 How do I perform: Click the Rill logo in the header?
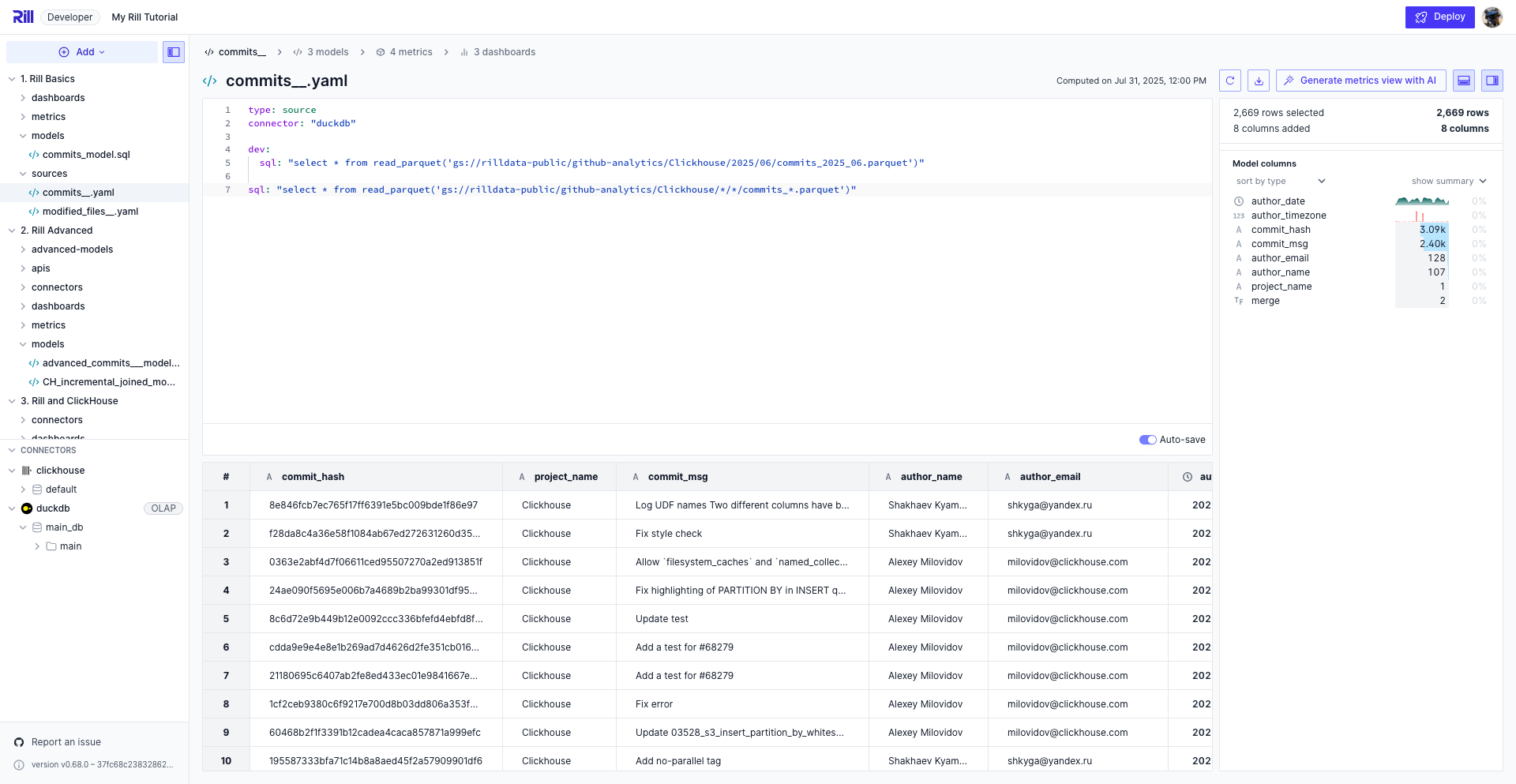click(x=23, y=16)
